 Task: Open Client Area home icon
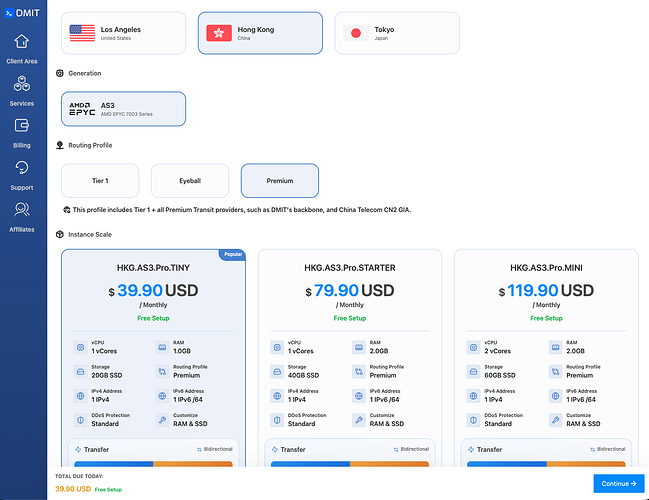[22, 41]
